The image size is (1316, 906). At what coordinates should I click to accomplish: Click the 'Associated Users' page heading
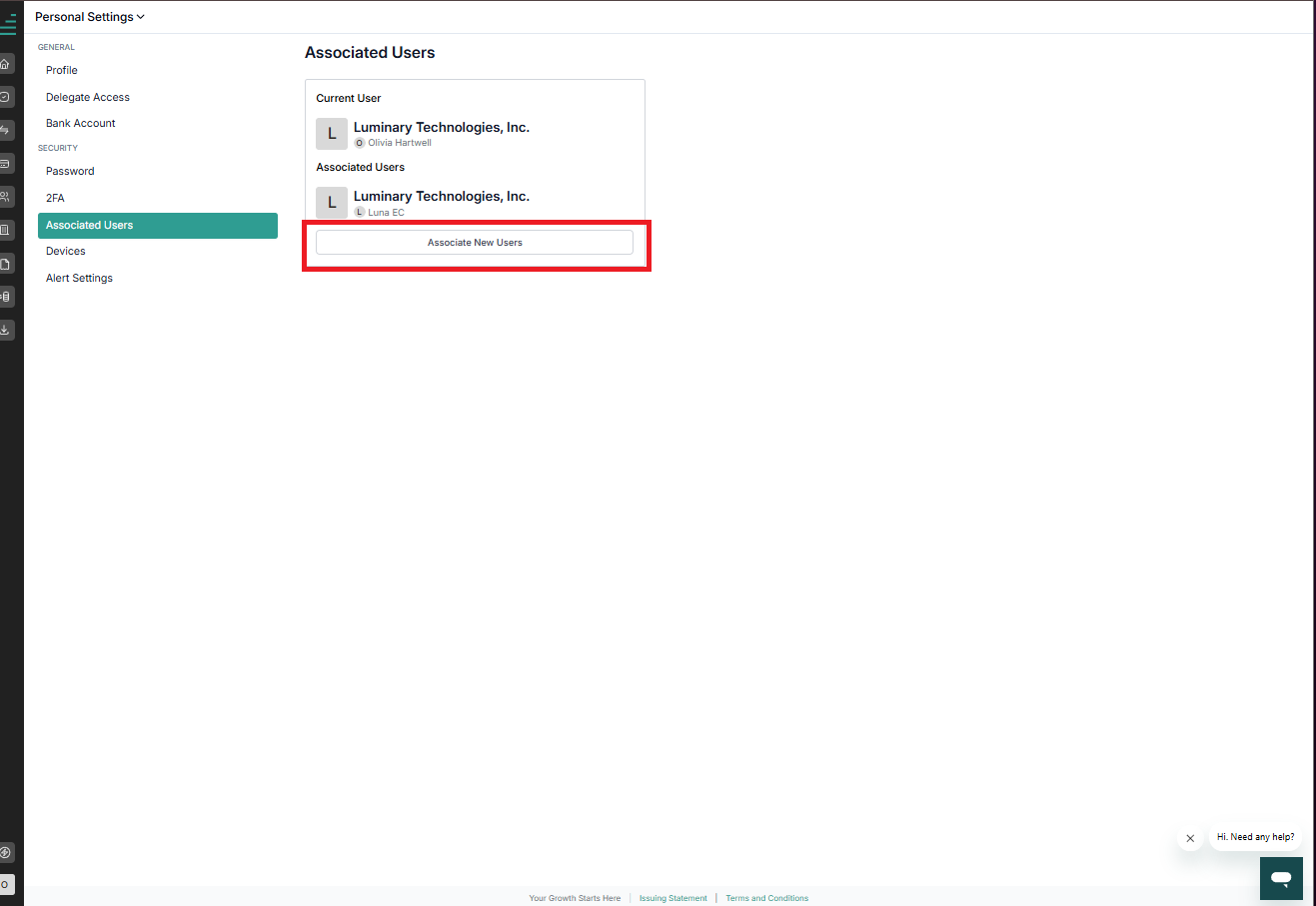pos(370,53)
